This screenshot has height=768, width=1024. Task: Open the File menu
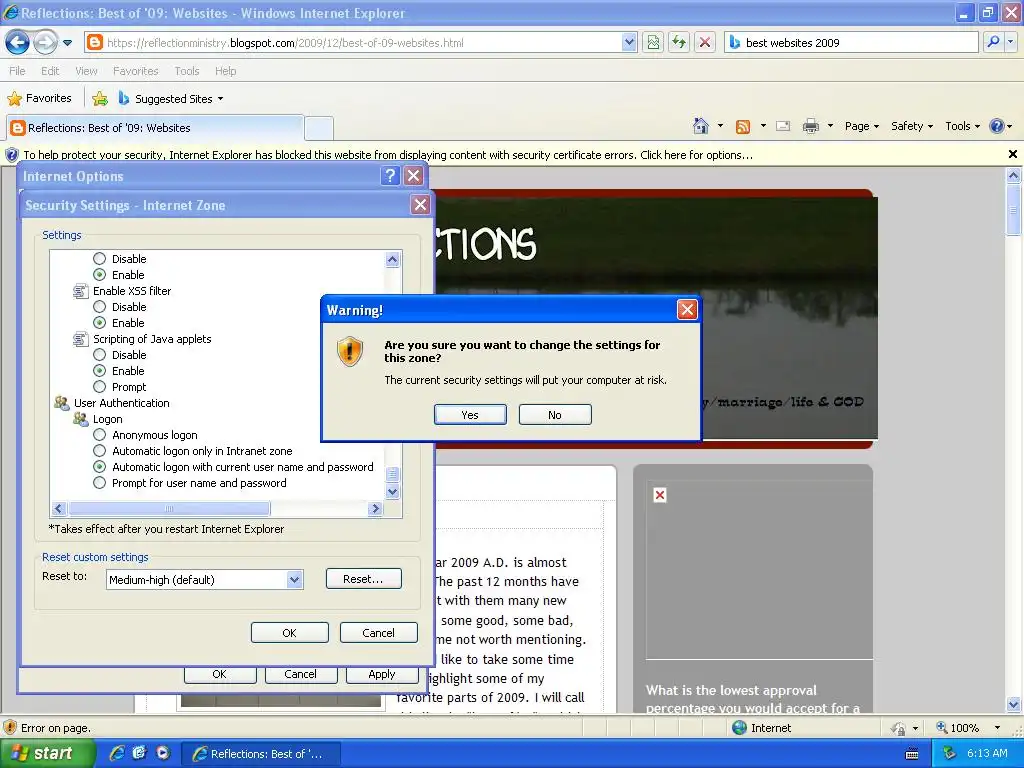pos(18,71)
